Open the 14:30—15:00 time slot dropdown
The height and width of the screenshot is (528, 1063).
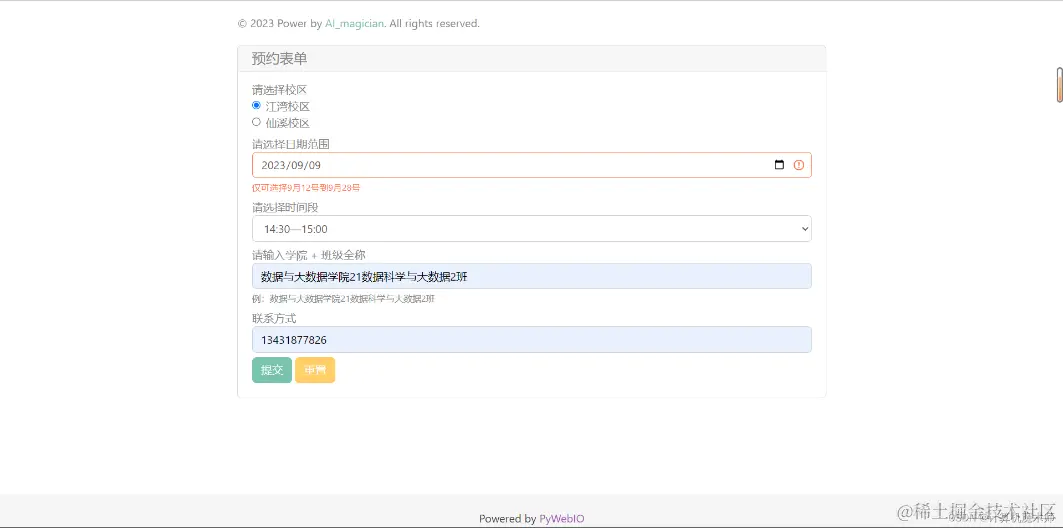[532, 229]
